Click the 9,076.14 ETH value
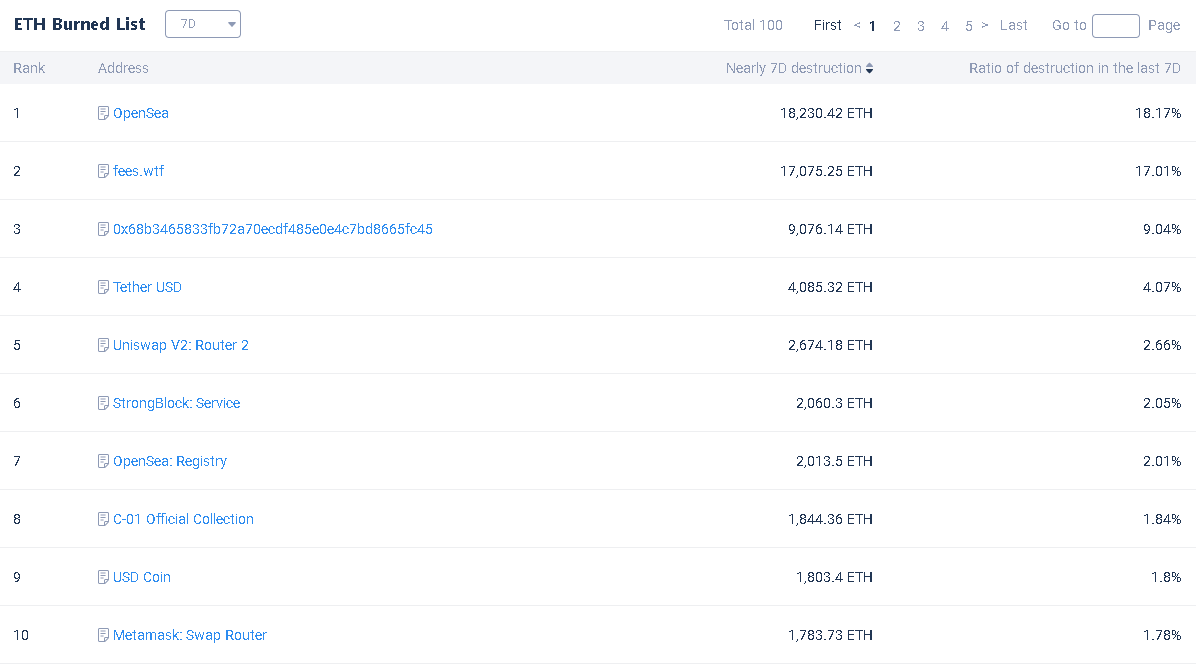 point(830,229)
